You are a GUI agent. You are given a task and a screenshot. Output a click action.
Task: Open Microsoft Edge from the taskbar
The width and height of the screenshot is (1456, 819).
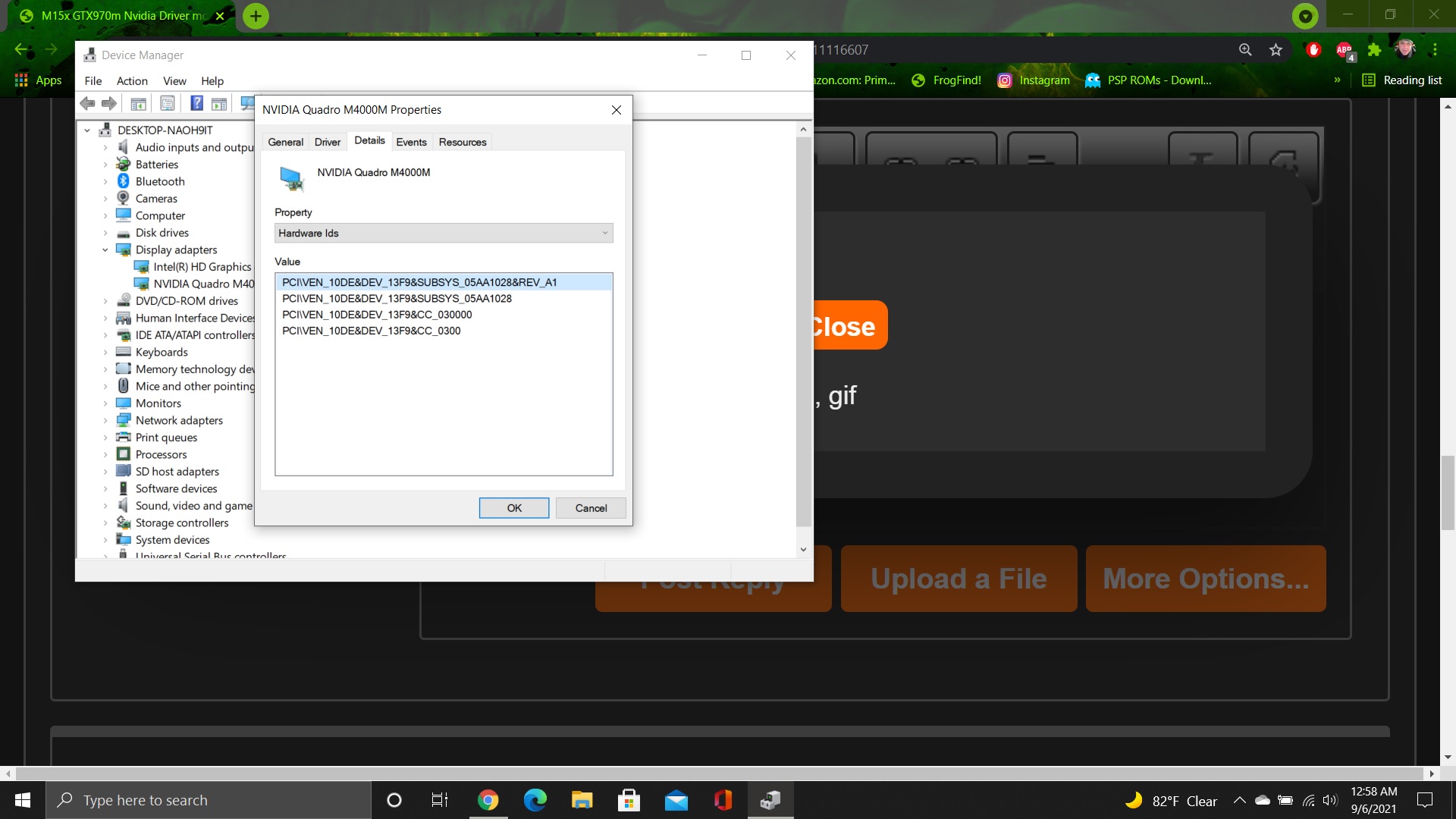[x=535, y=800]
